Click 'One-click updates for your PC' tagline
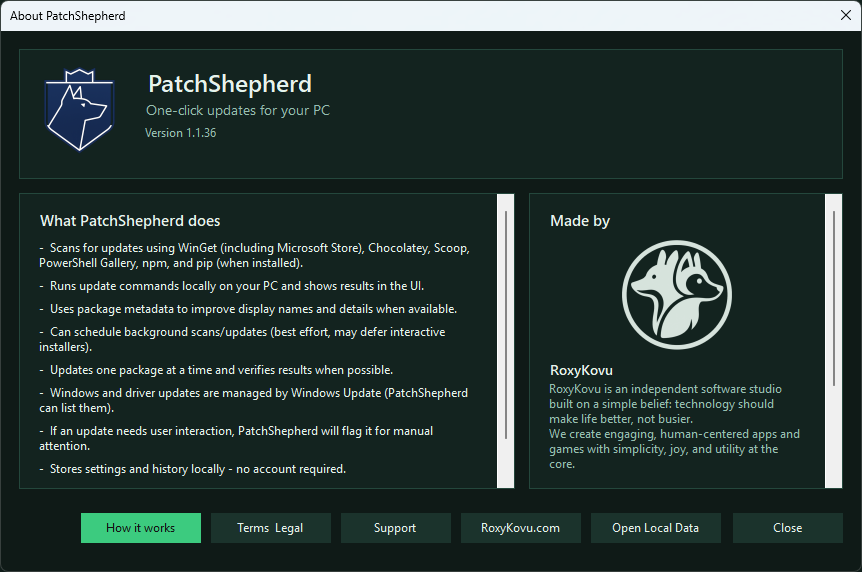Viewport: 862px width, 572px height. 237,111
